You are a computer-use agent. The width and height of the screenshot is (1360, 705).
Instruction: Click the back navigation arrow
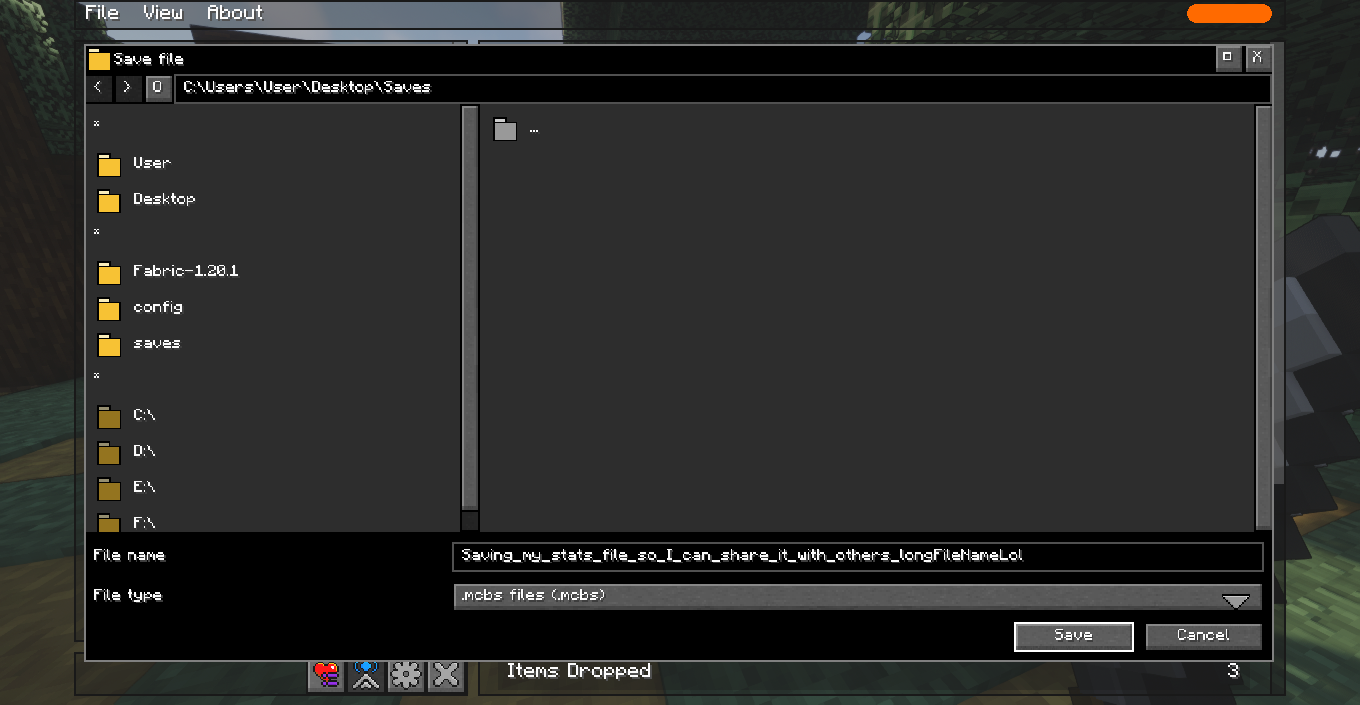click(98, 88)
